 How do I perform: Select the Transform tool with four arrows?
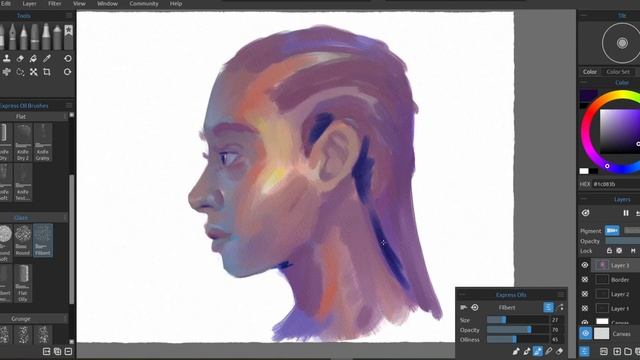pos(33,72)
